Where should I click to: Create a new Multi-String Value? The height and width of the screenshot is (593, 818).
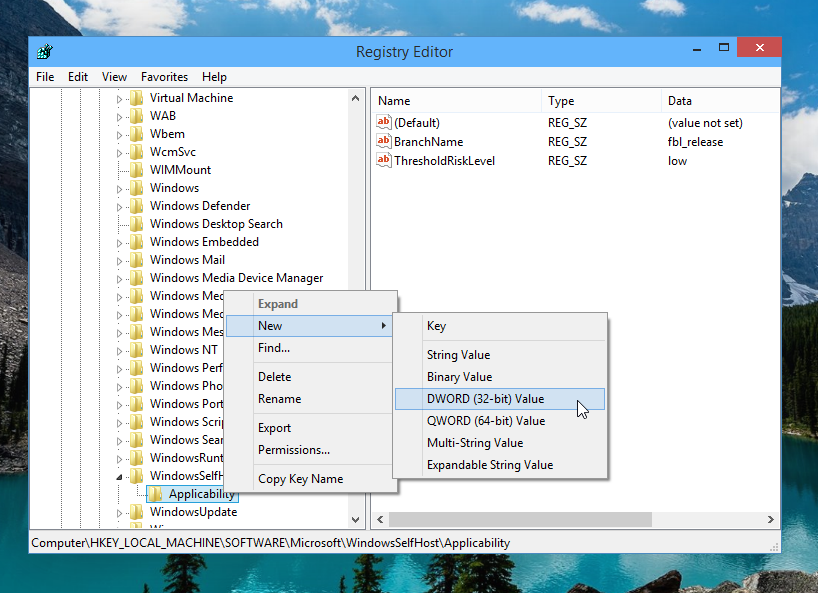500,443
